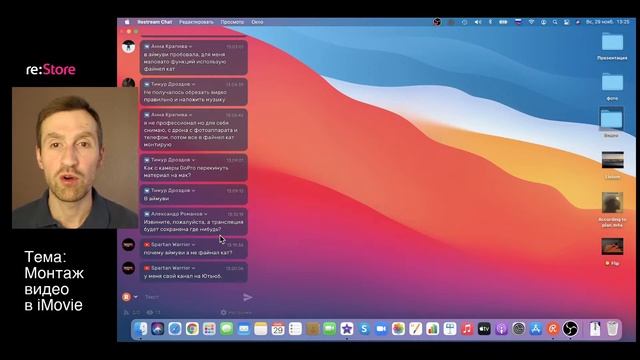Open the Просмотр menu
The height and width of the screenshot is (360, 640).
click(x=232, y=22)
